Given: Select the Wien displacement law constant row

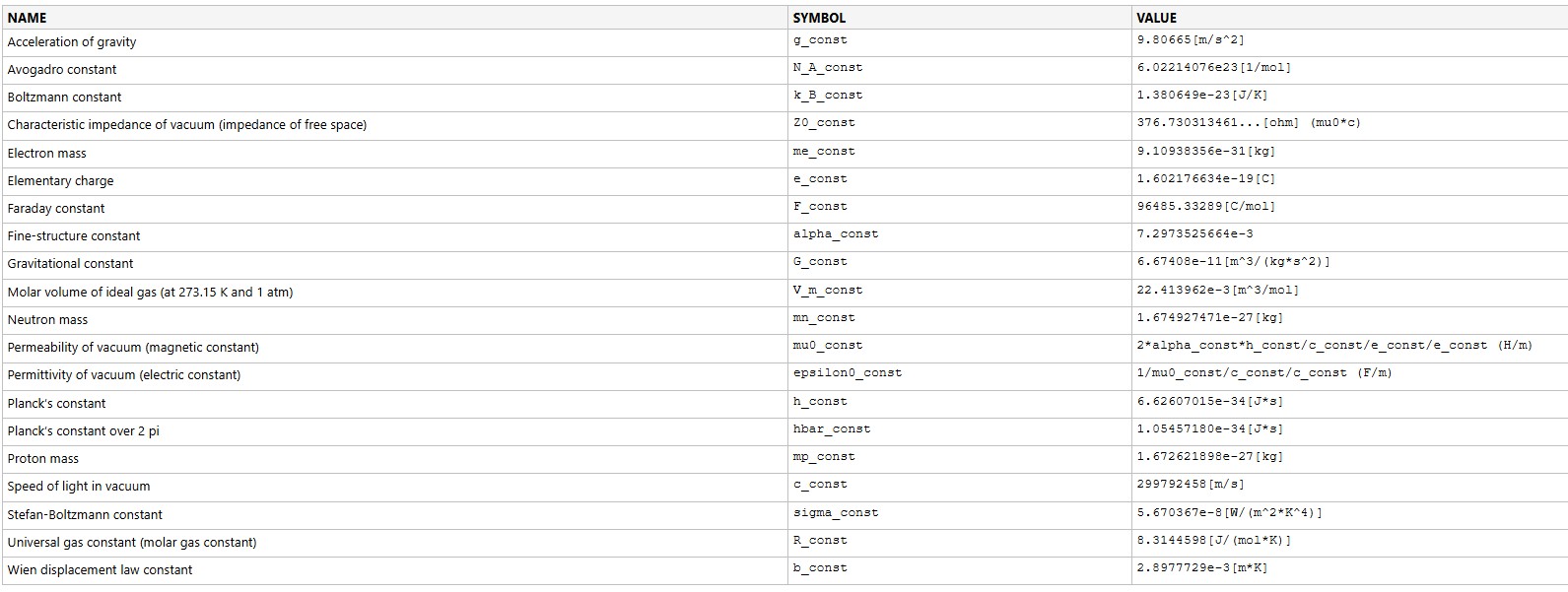Looking at the screenshot, I should (x=100, y=569).
